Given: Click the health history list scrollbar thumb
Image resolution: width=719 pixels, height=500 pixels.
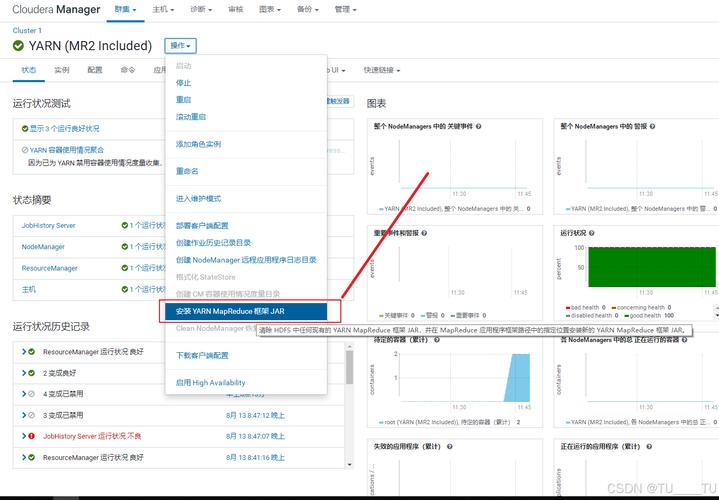Looking at the screenshot, I should click(349, 367).
